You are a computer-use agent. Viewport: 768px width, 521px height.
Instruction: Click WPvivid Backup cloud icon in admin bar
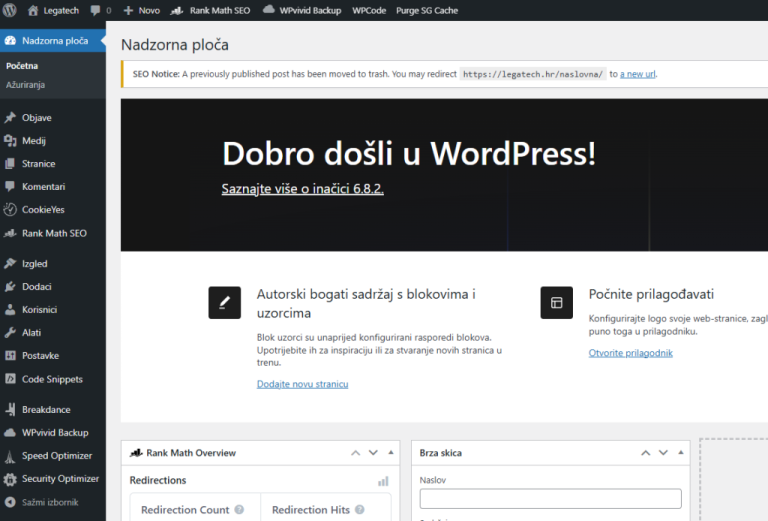pyautogui.click(x=268, y=9)
